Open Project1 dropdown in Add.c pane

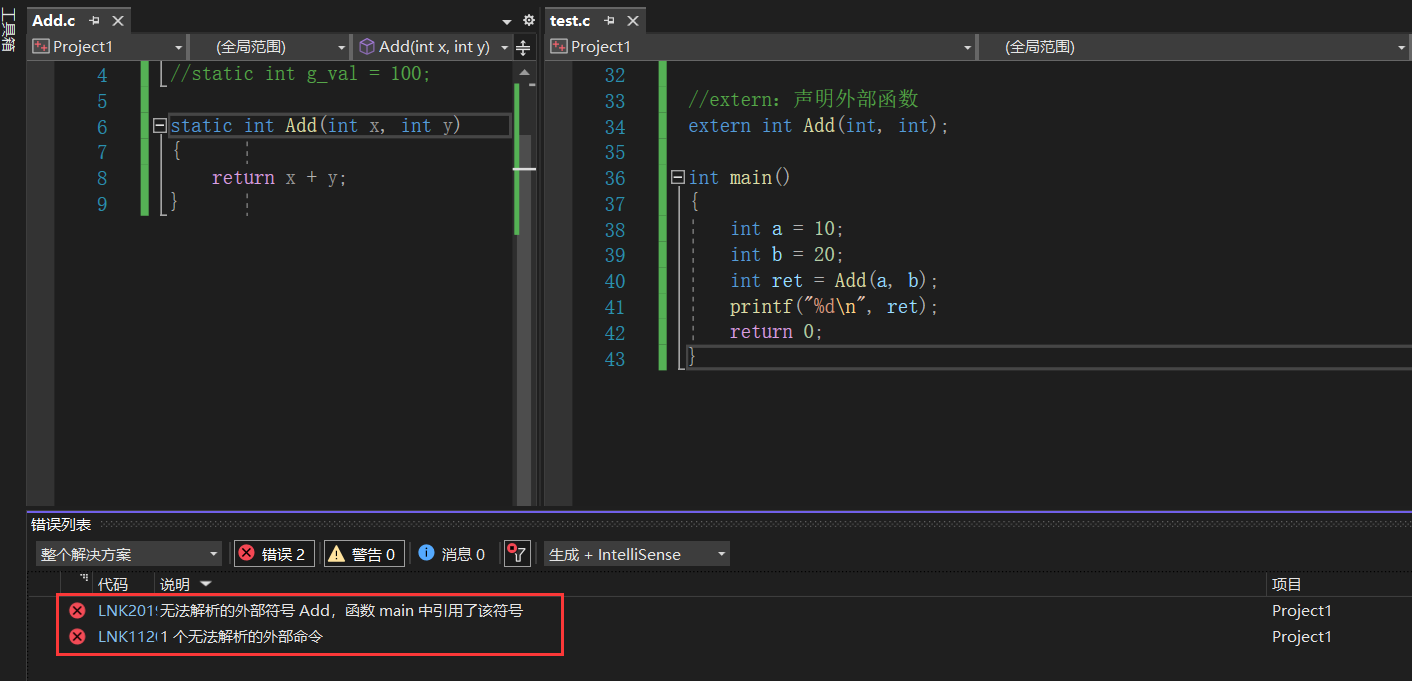pos(108,47)
